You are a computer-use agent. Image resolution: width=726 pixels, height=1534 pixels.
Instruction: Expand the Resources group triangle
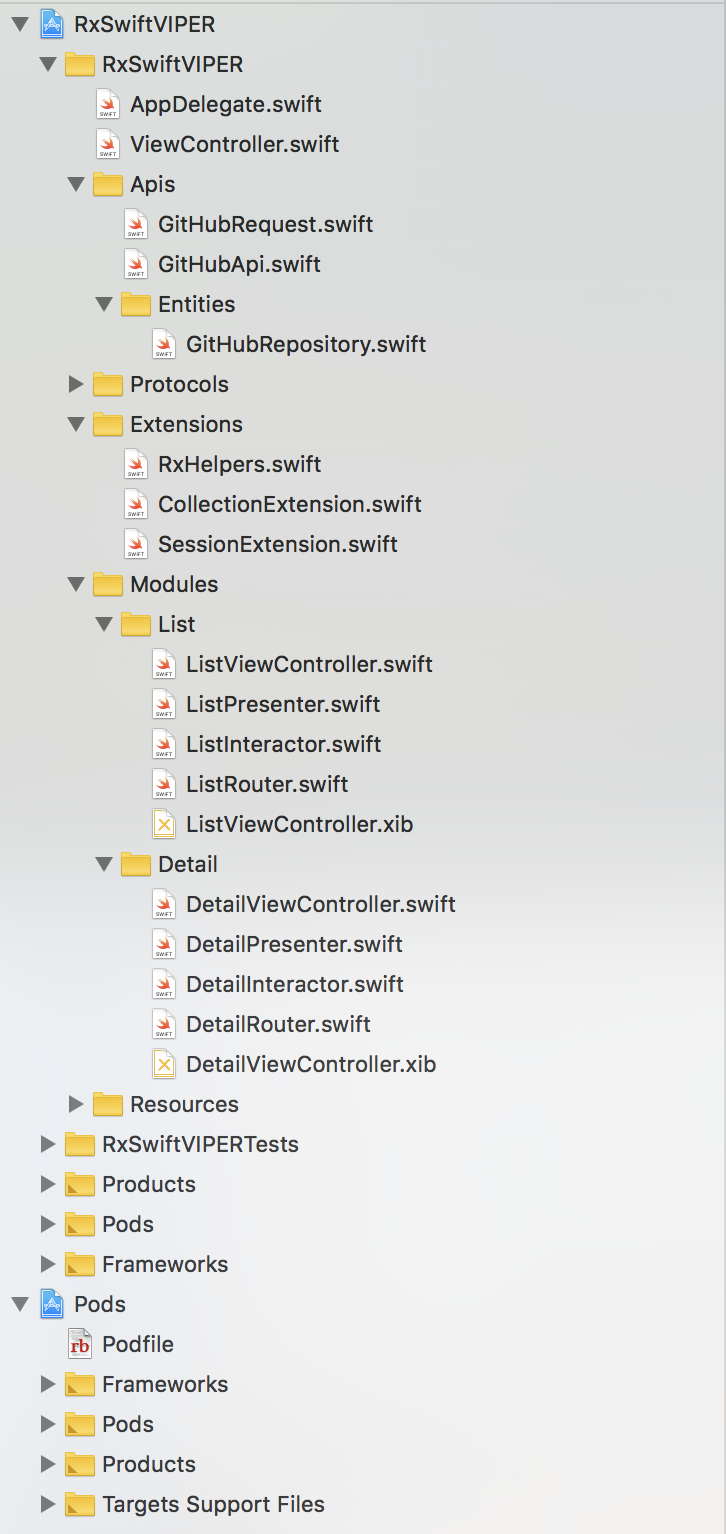(x=76, y=1104)
